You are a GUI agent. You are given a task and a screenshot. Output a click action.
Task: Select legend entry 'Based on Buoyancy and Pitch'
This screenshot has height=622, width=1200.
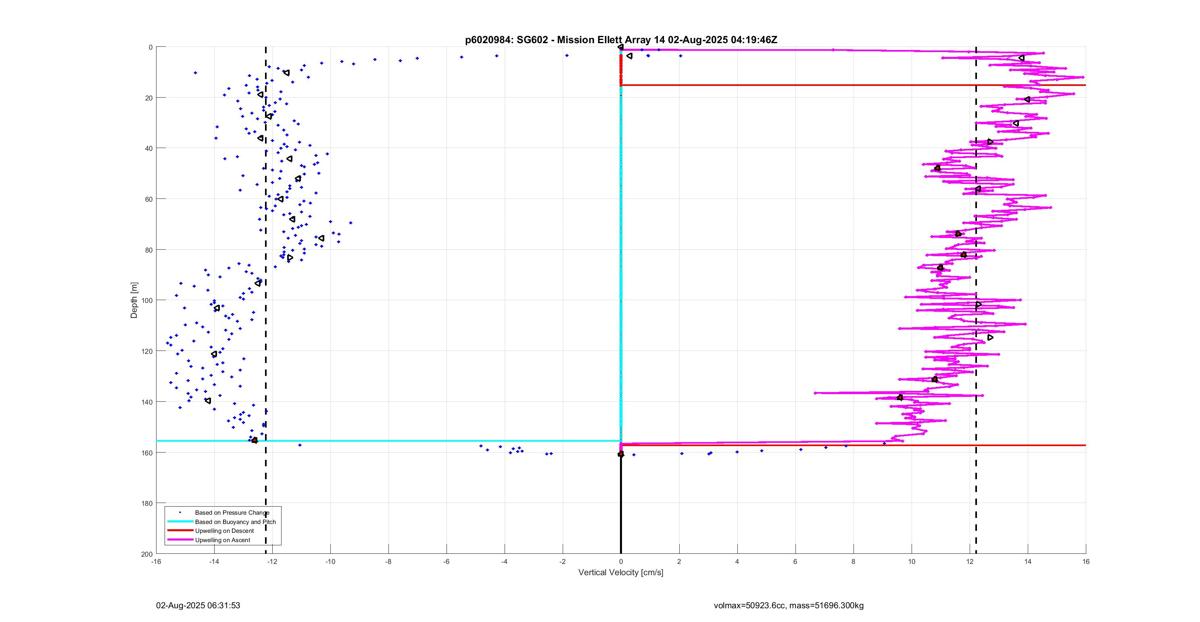tap(235, 522)
